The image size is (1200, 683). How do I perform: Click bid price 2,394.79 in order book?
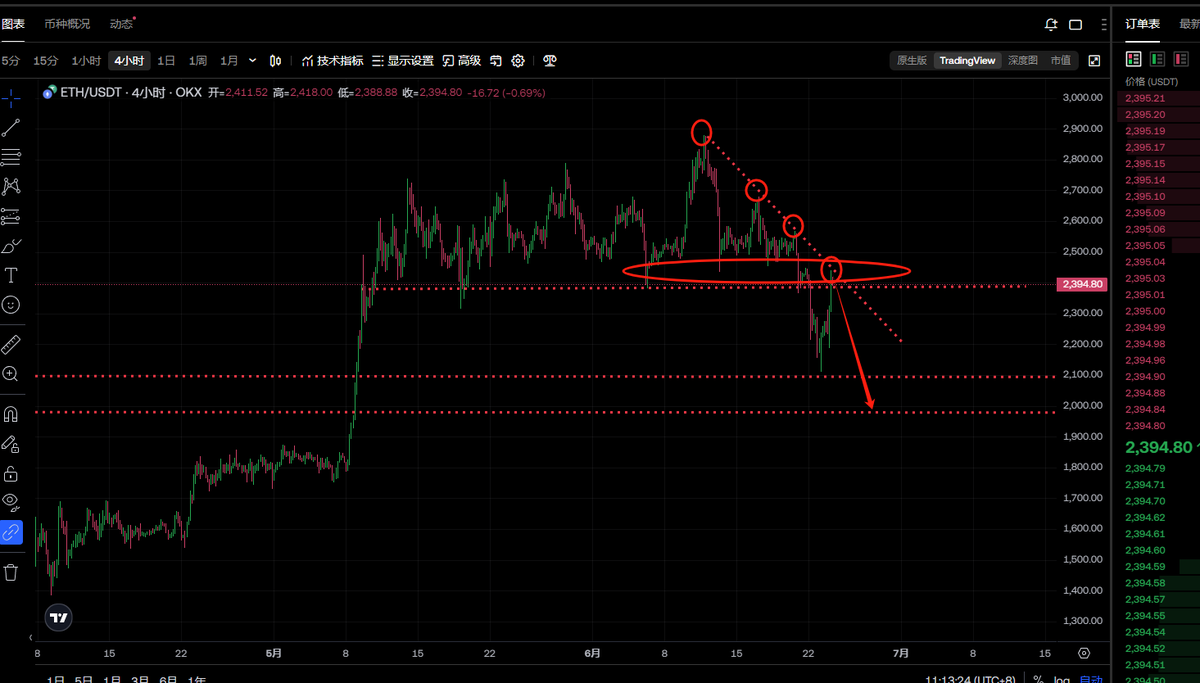pyautogui.click(x=1145, y=468)
